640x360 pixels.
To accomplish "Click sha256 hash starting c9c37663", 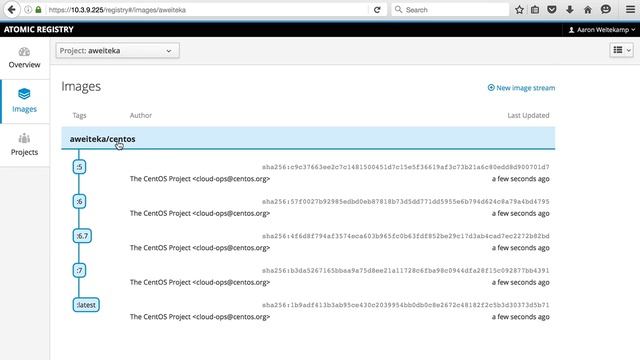I will click(406, 167).
